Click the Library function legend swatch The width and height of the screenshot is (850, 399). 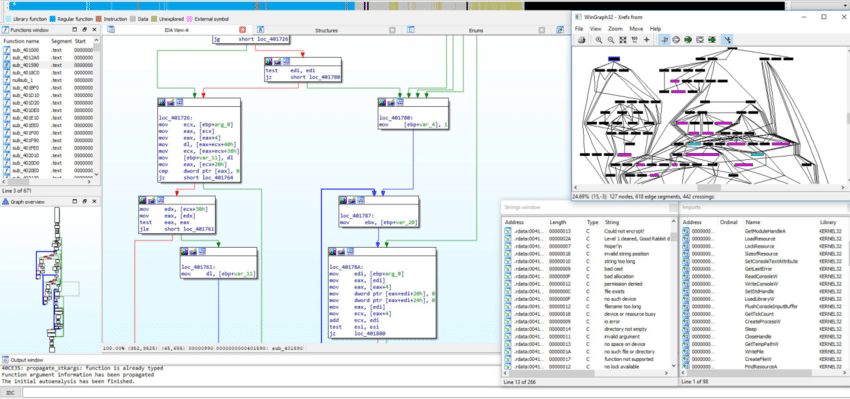pyautogui.click(x=8, y=19)
